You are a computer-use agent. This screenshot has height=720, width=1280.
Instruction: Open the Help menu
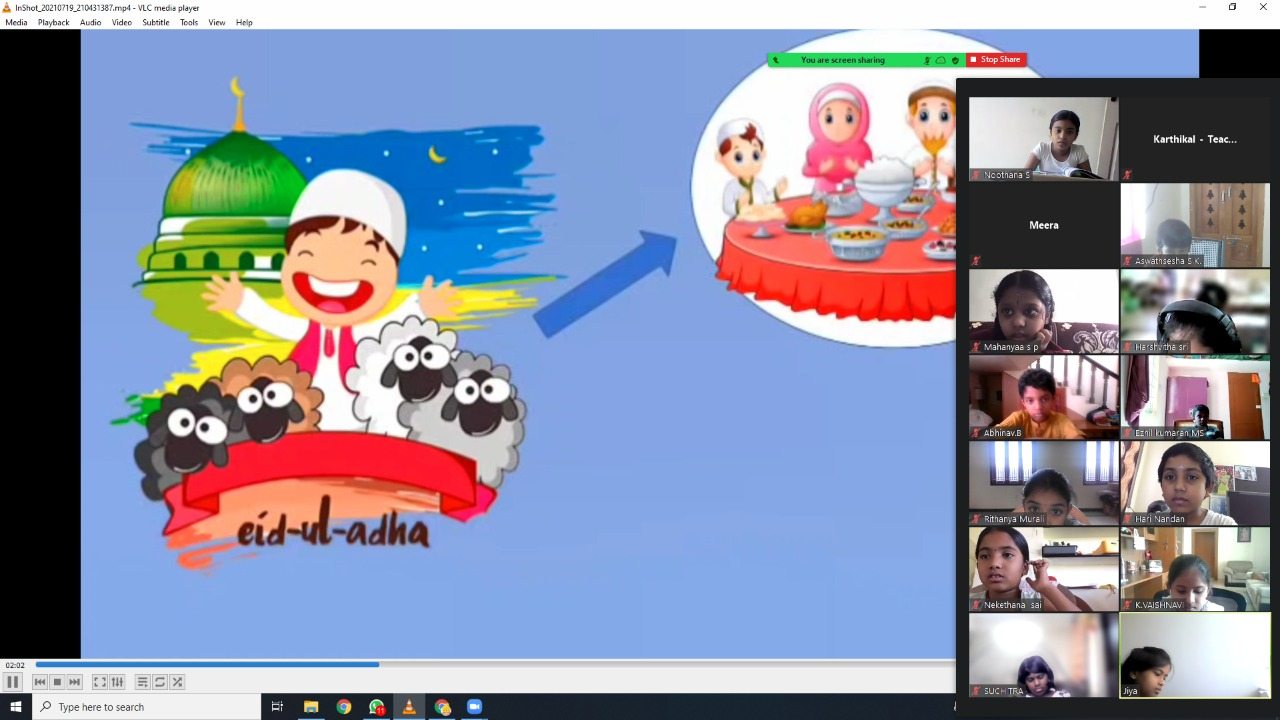[244, 22]
